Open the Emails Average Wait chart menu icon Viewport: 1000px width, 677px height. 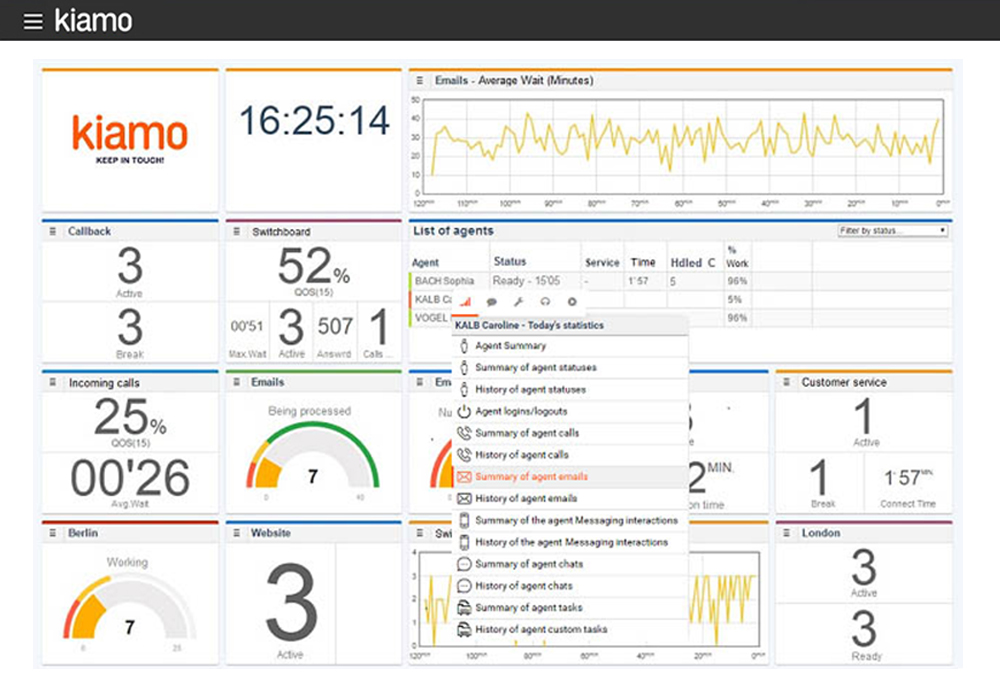coord(420,80)
